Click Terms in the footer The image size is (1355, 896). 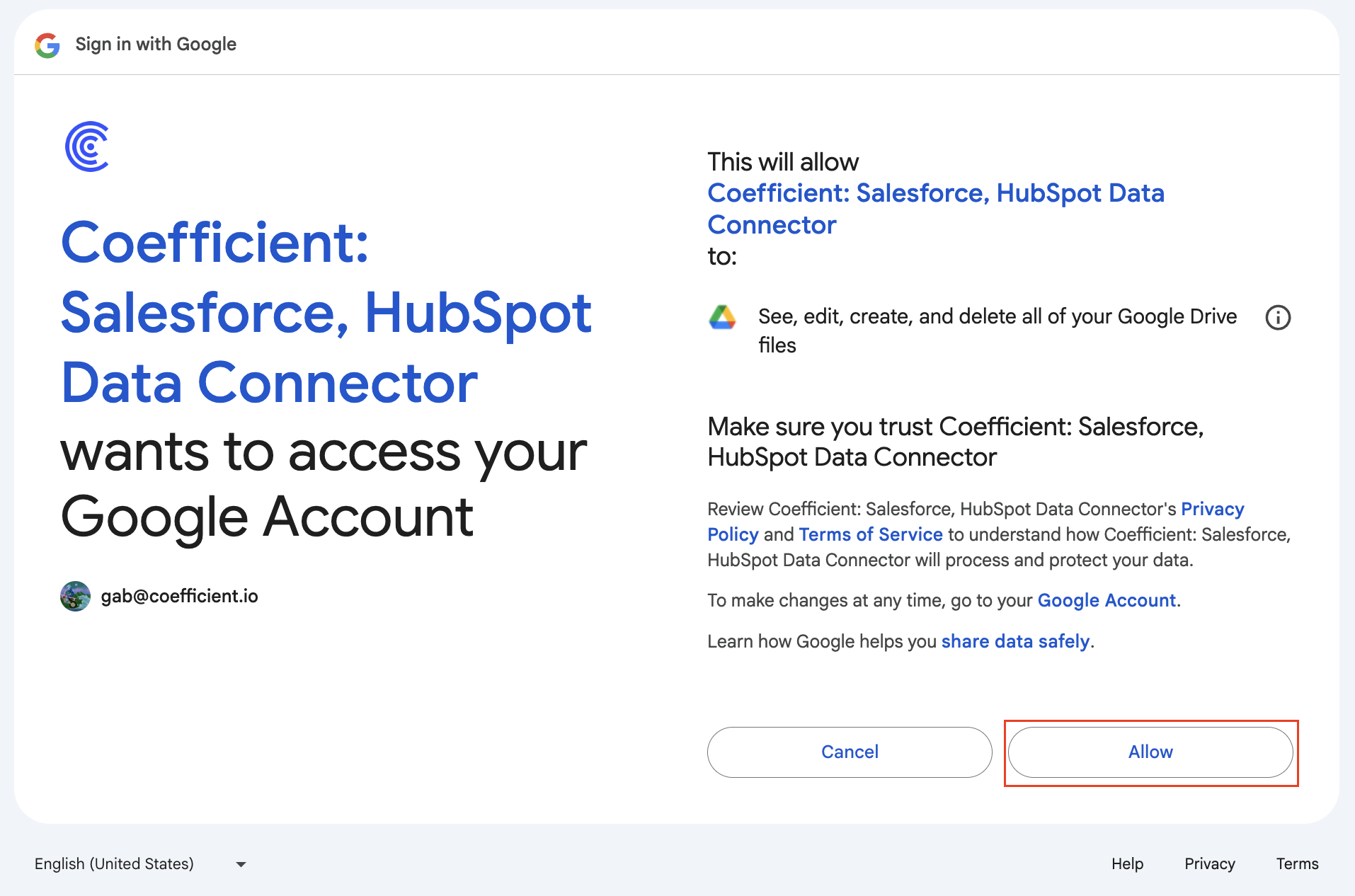pyautogui.click(x=1297, y=863)
